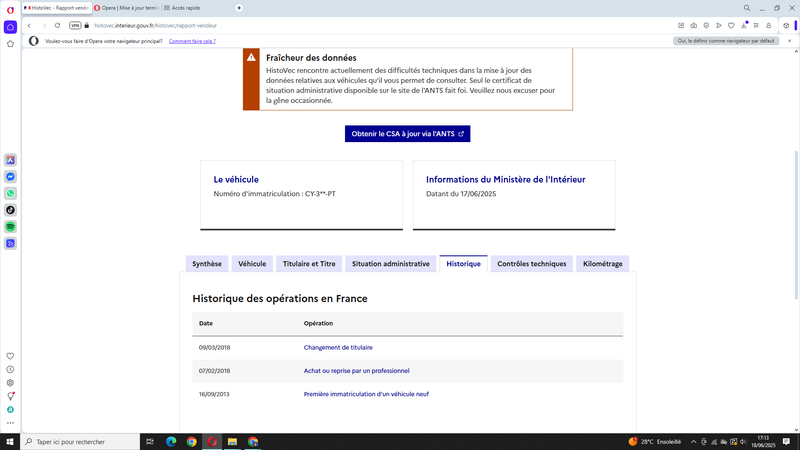Screen dimensions: 800x450
Task: Open the Kilométrage tab
Action: [603, 264]
